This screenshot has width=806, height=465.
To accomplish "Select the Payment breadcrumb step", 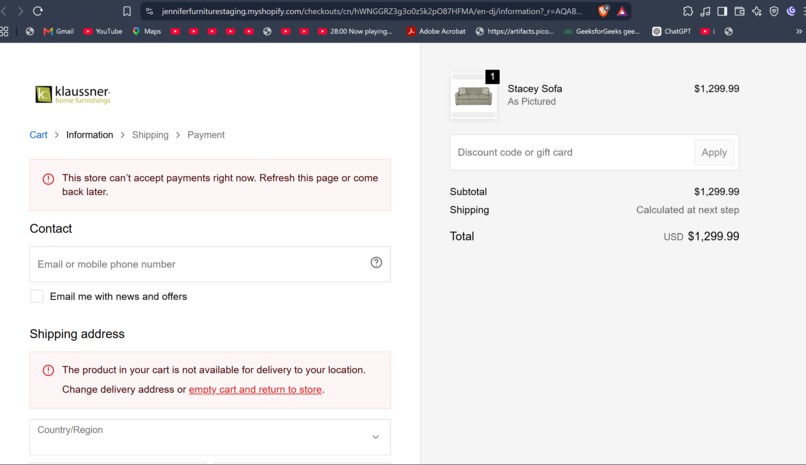I will (x=206, y=135).
